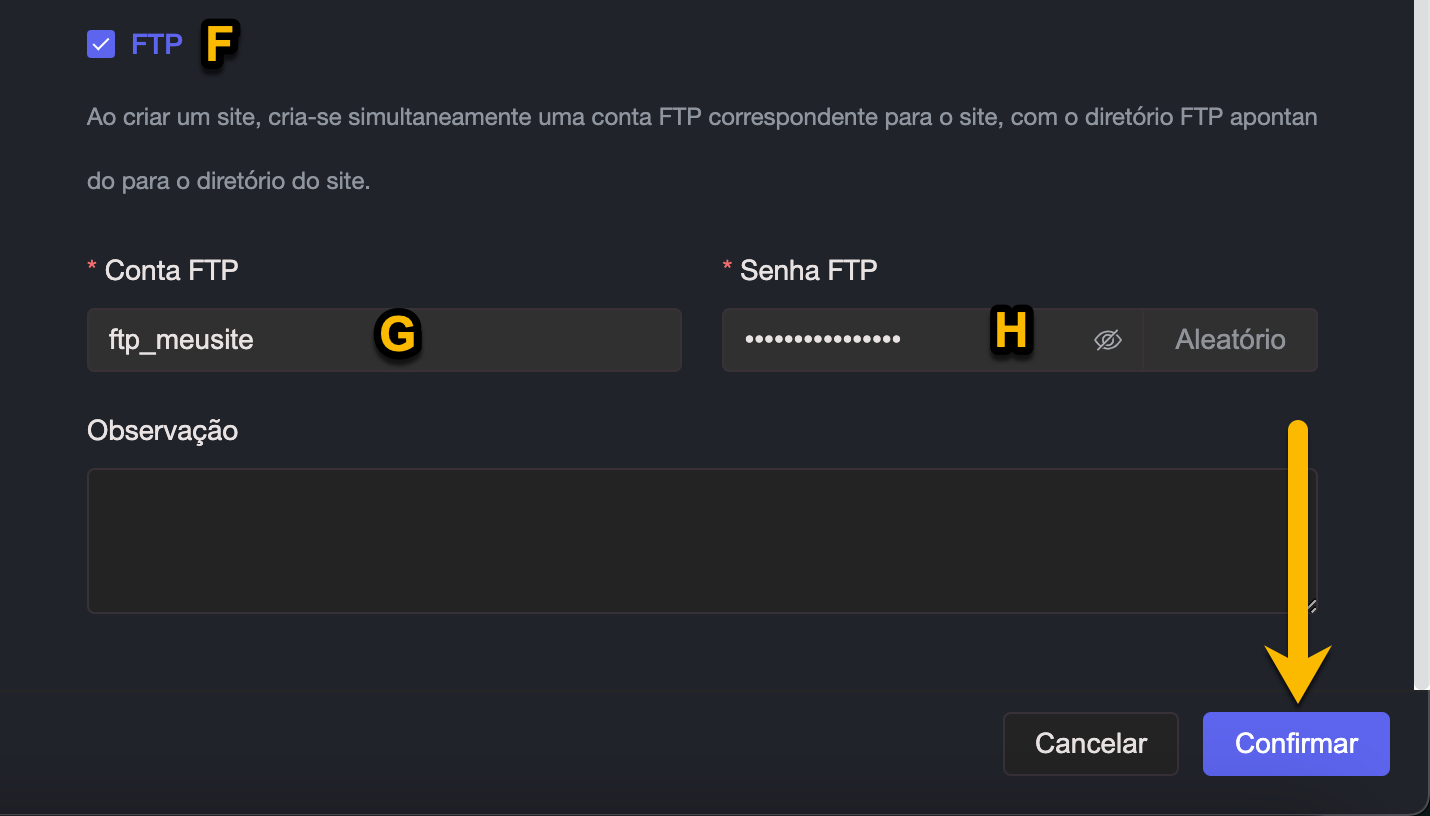The width and height of the screenshot is (1430, 816).
Task: Click the yellow H marker icon
Action: coord(1011,331)
